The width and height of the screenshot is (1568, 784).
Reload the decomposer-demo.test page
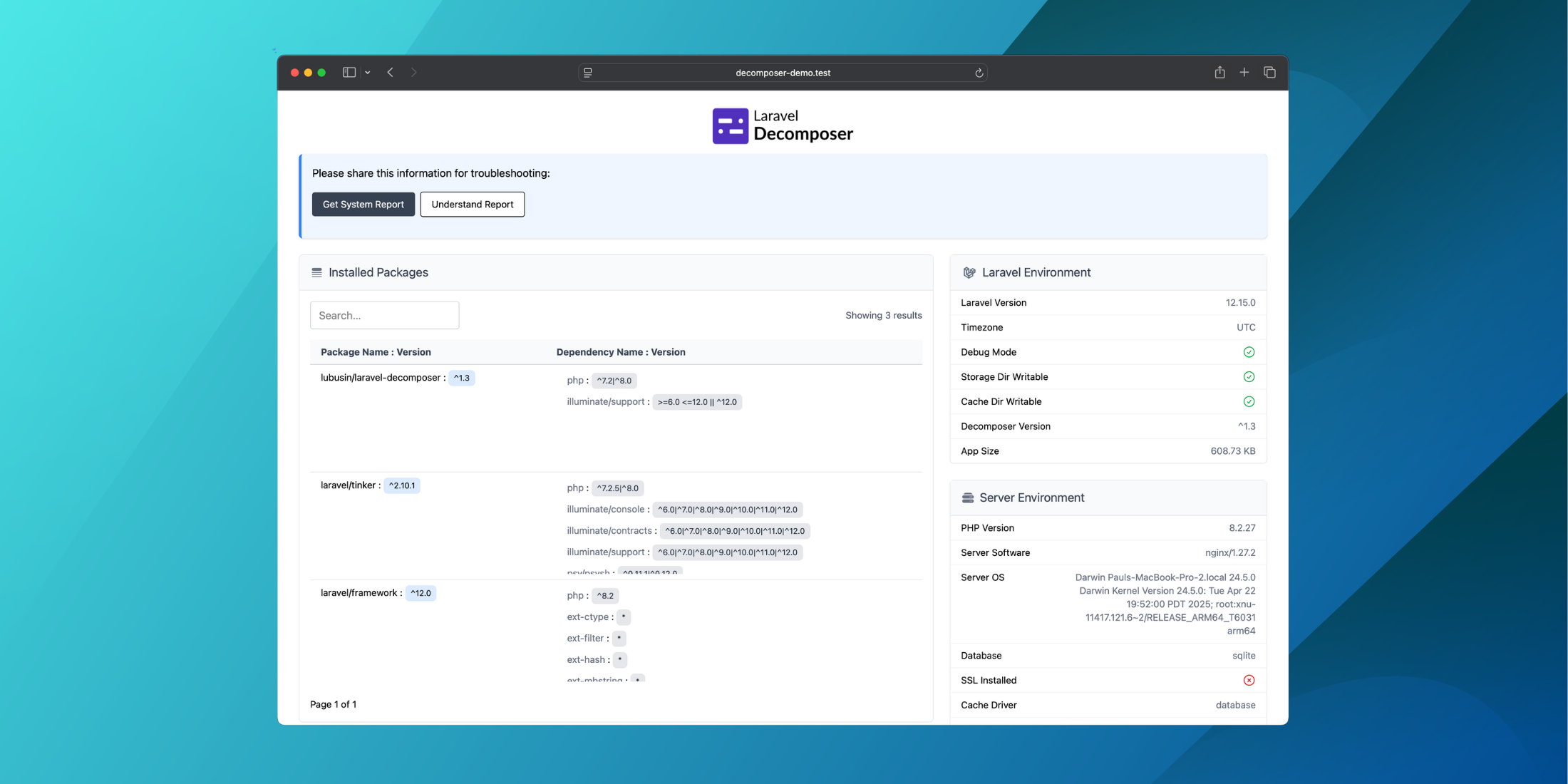pyautogui.click(x=979, y=73)
